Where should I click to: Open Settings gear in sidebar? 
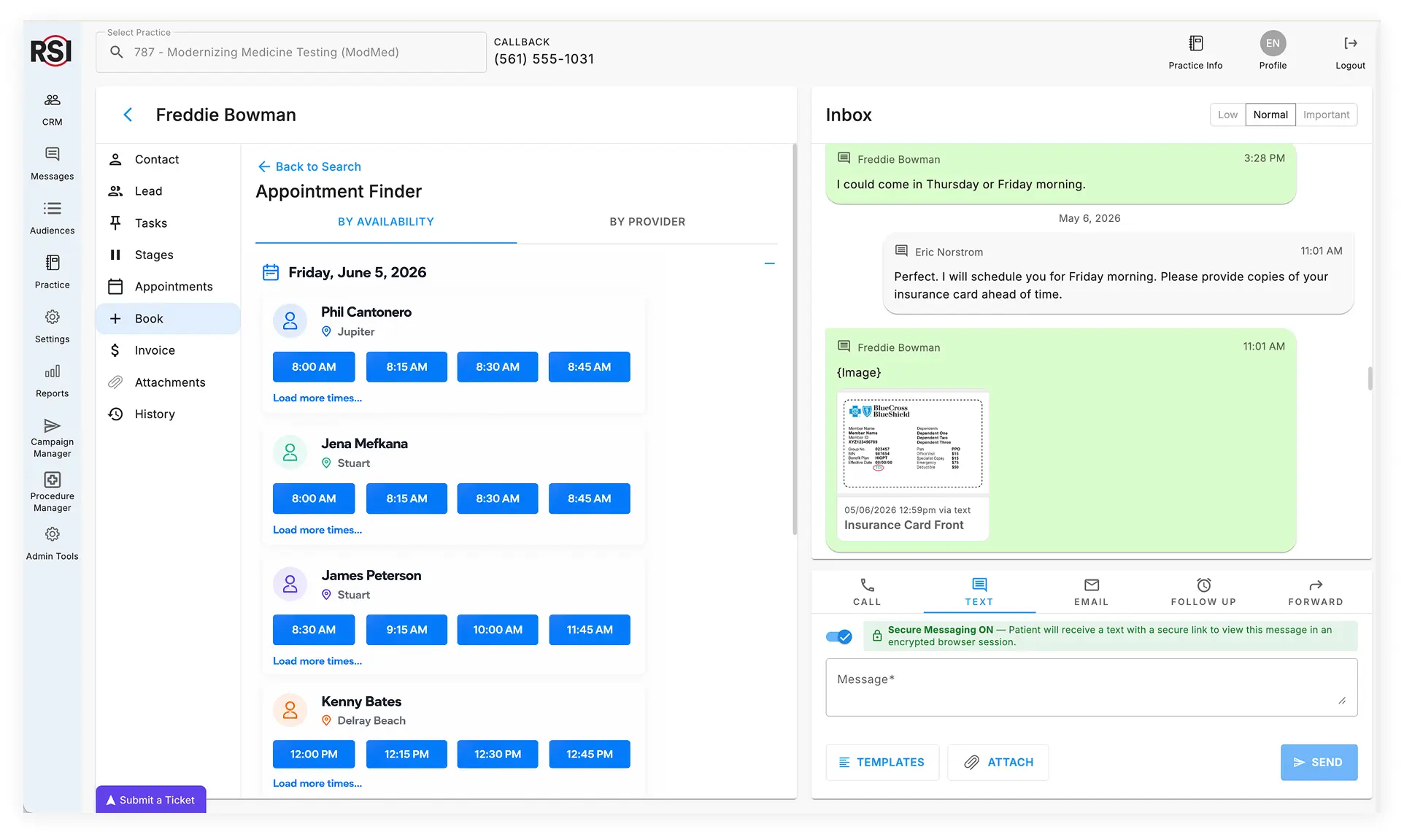pos(52,326)
